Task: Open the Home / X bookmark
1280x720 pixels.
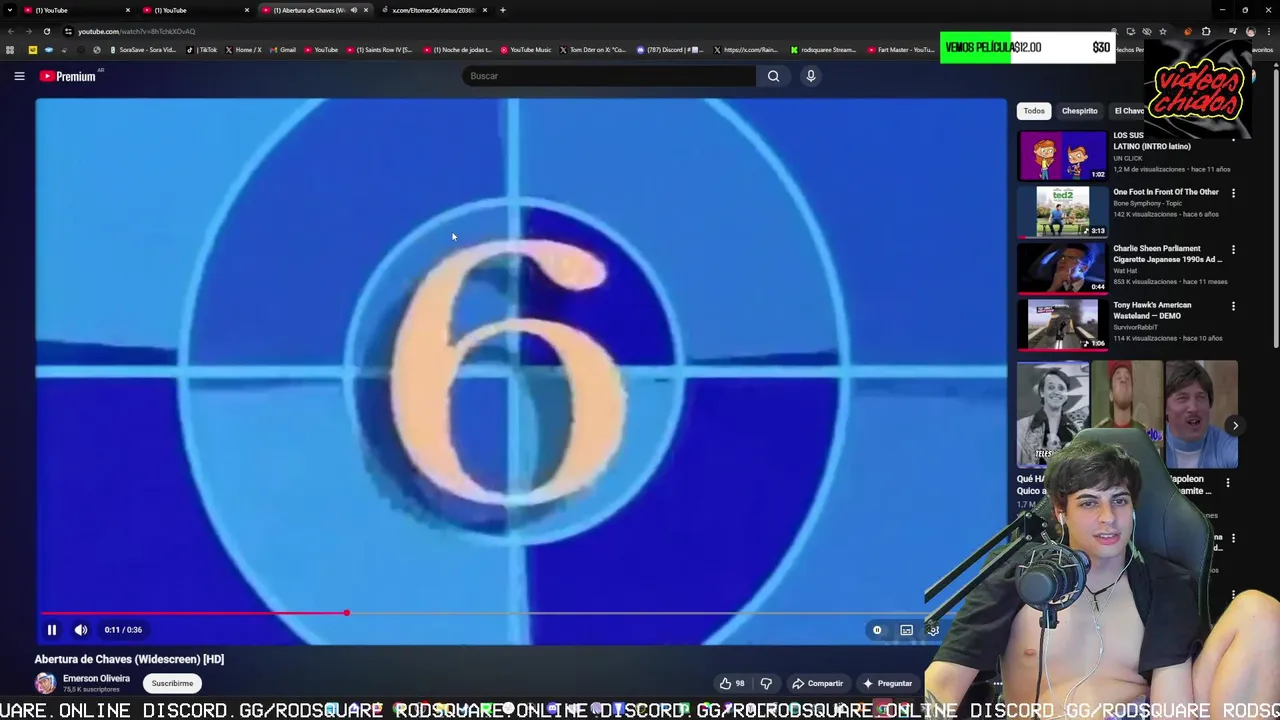Action: 244,50
